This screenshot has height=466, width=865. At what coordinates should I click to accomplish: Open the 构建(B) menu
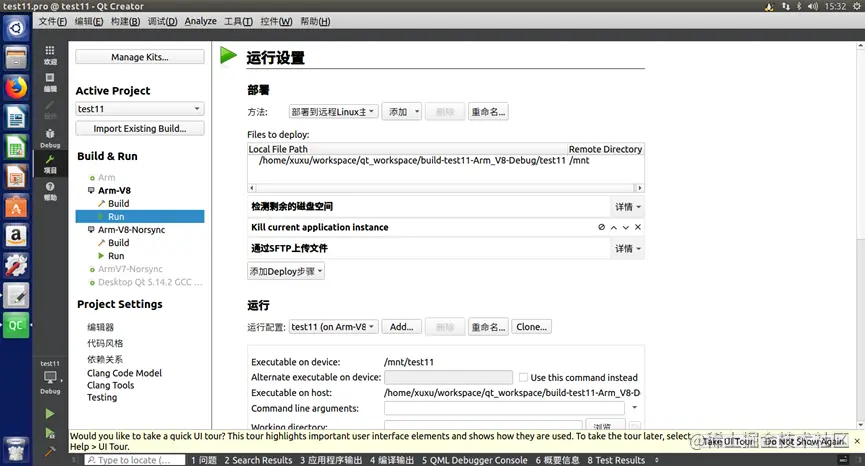pos(125,22)
